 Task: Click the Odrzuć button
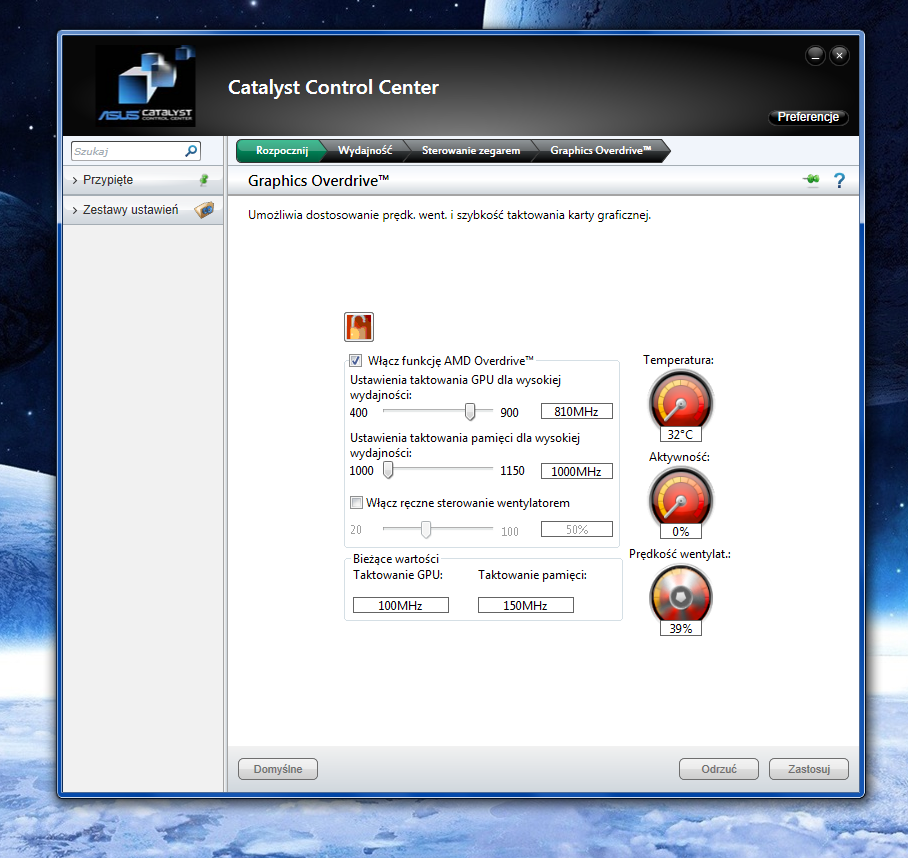[x=719, y=769]
